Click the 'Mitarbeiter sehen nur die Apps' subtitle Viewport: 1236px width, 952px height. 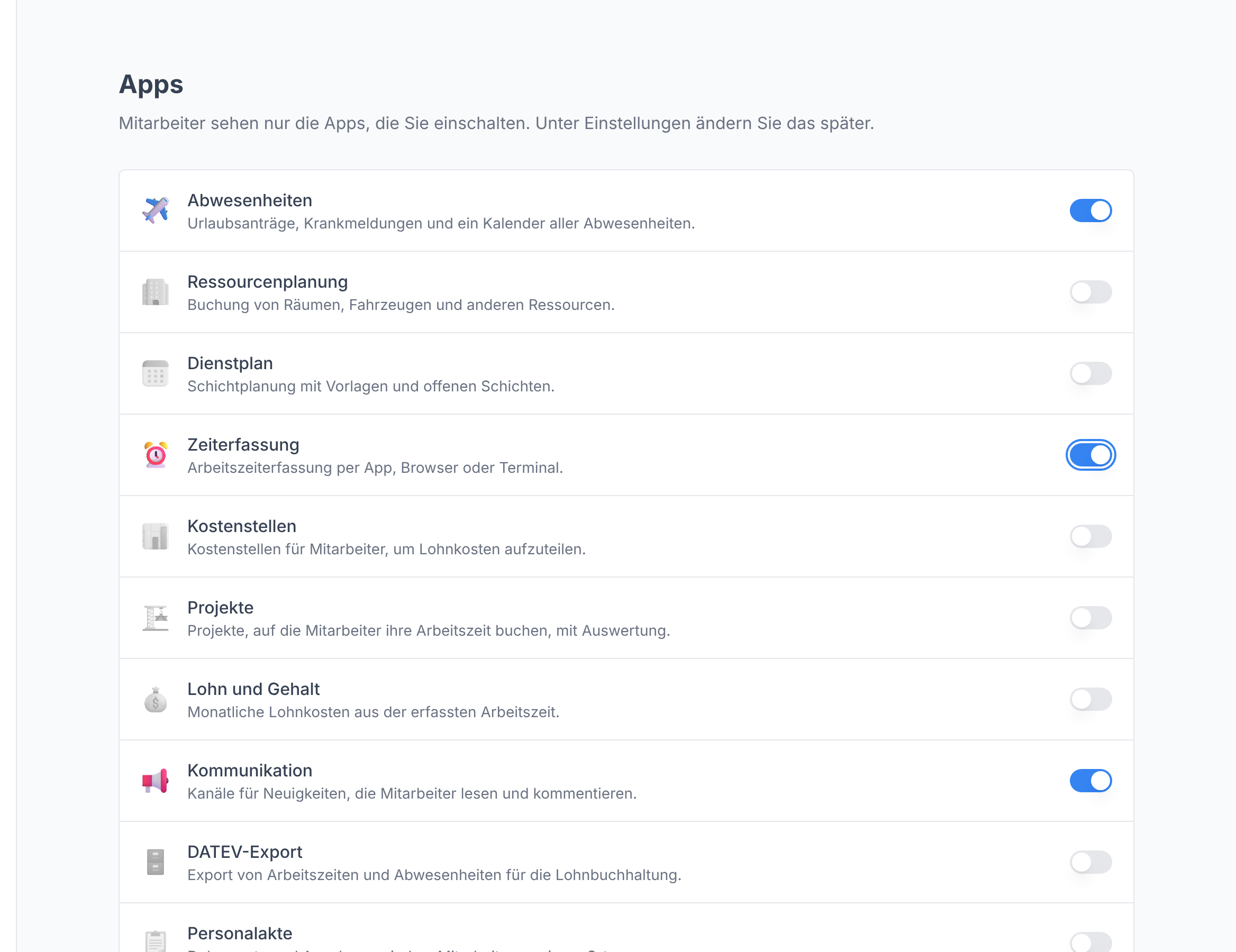496,123
